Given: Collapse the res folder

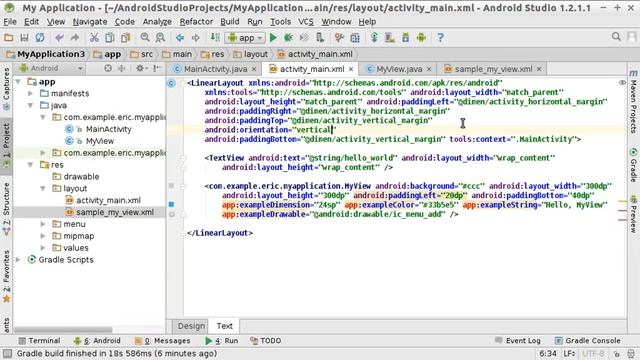Looking at the screenshot, I should [x=31, y=164].
